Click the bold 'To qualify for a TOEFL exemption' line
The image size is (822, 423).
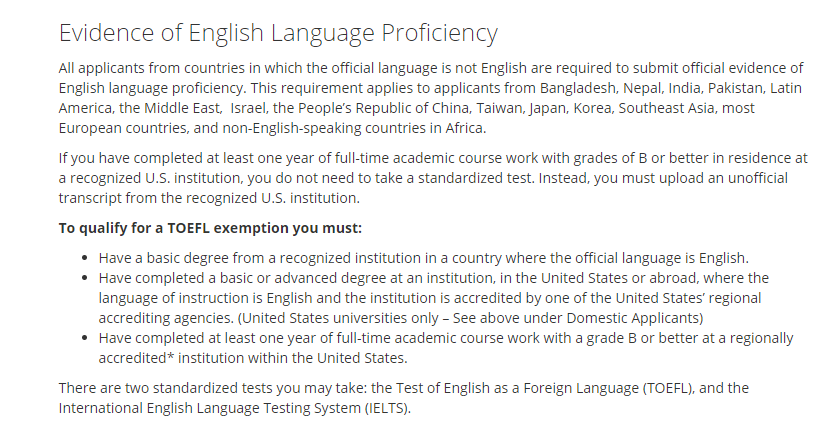pos(210,229)
